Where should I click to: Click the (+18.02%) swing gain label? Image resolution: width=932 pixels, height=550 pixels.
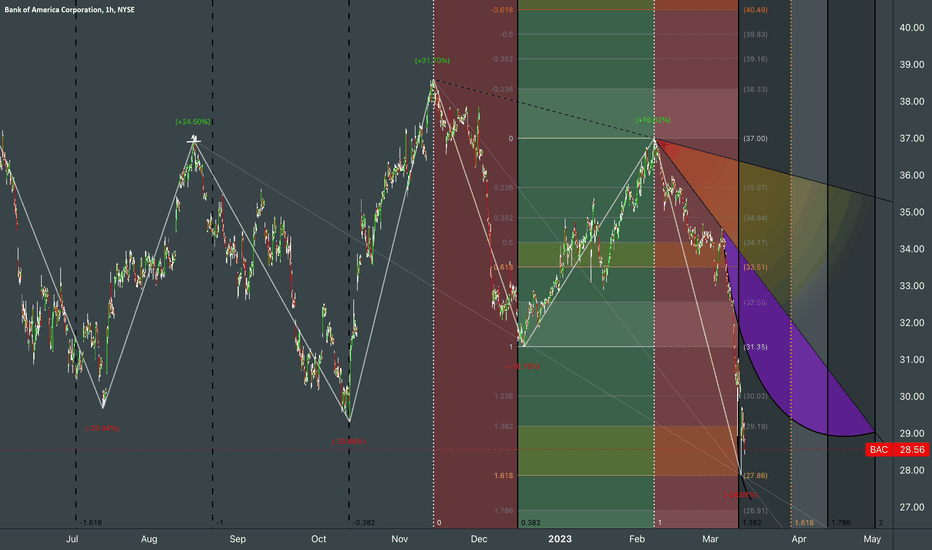point(653,120)
